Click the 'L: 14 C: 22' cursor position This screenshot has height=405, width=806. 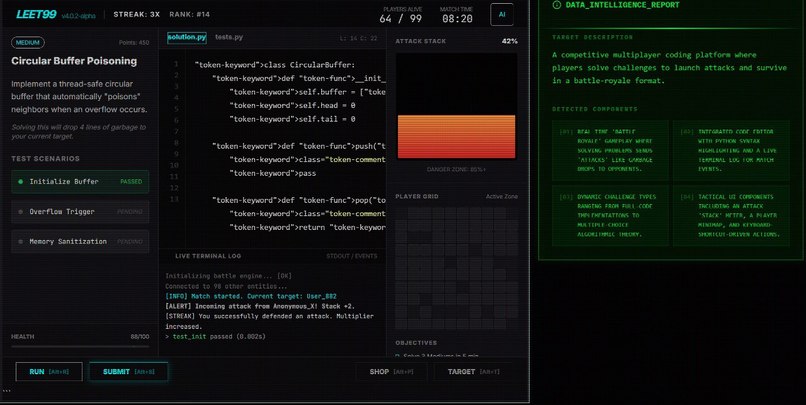[358, 39]
